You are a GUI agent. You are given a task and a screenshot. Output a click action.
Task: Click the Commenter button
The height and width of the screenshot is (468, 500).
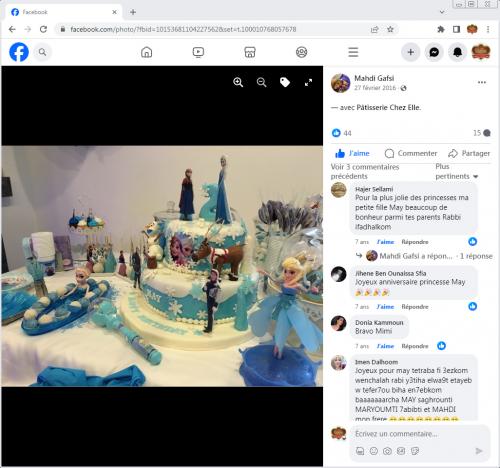pos(411,153)
